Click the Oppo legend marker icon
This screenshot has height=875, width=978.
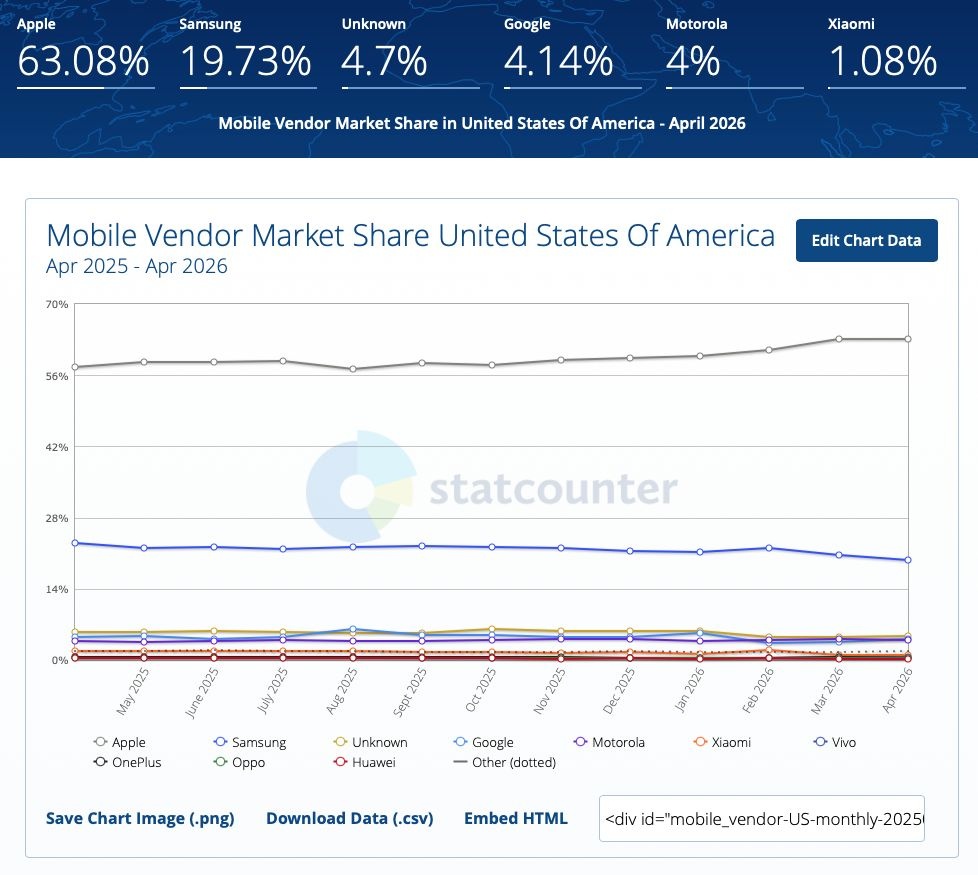pyautogui.click(x=220, y=761)
